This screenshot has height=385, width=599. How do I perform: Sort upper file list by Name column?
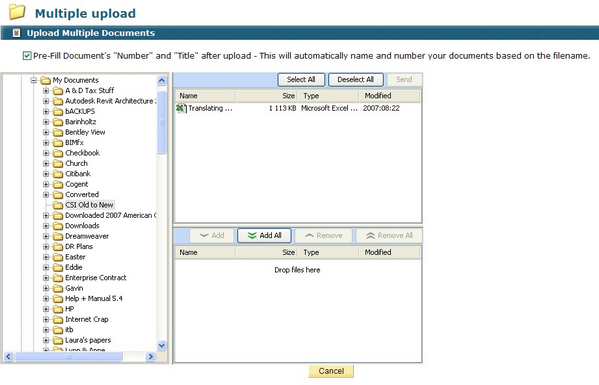[205, 96]
